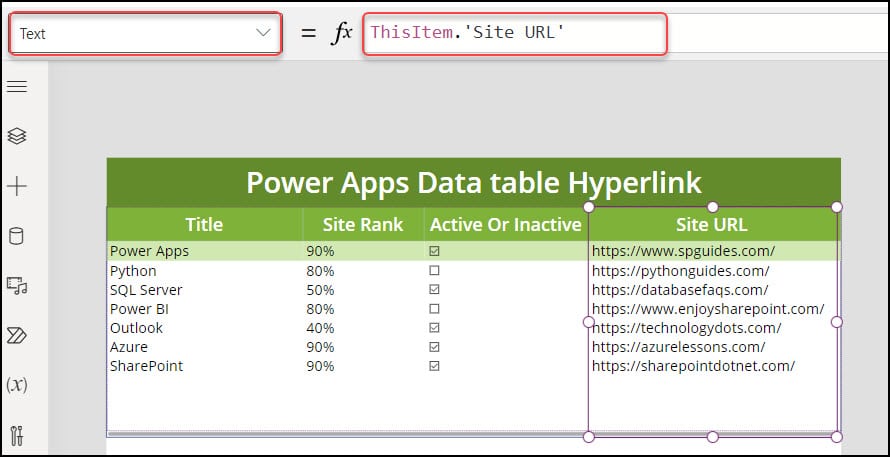Toggle the checkbox in Power Apps row

click(434, 251)
